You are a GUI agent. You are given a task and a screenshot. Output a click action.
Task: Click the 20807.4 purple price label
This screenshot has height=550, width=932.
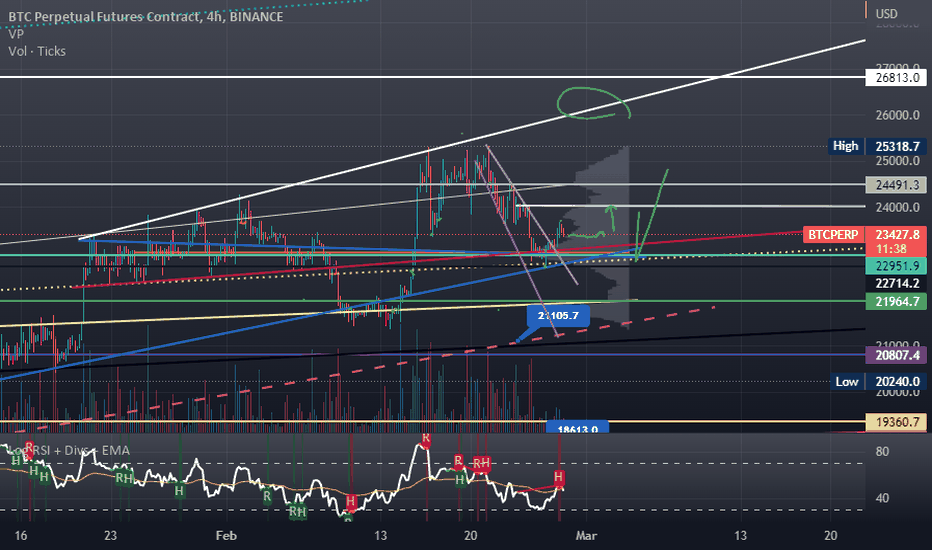point(896,356)
